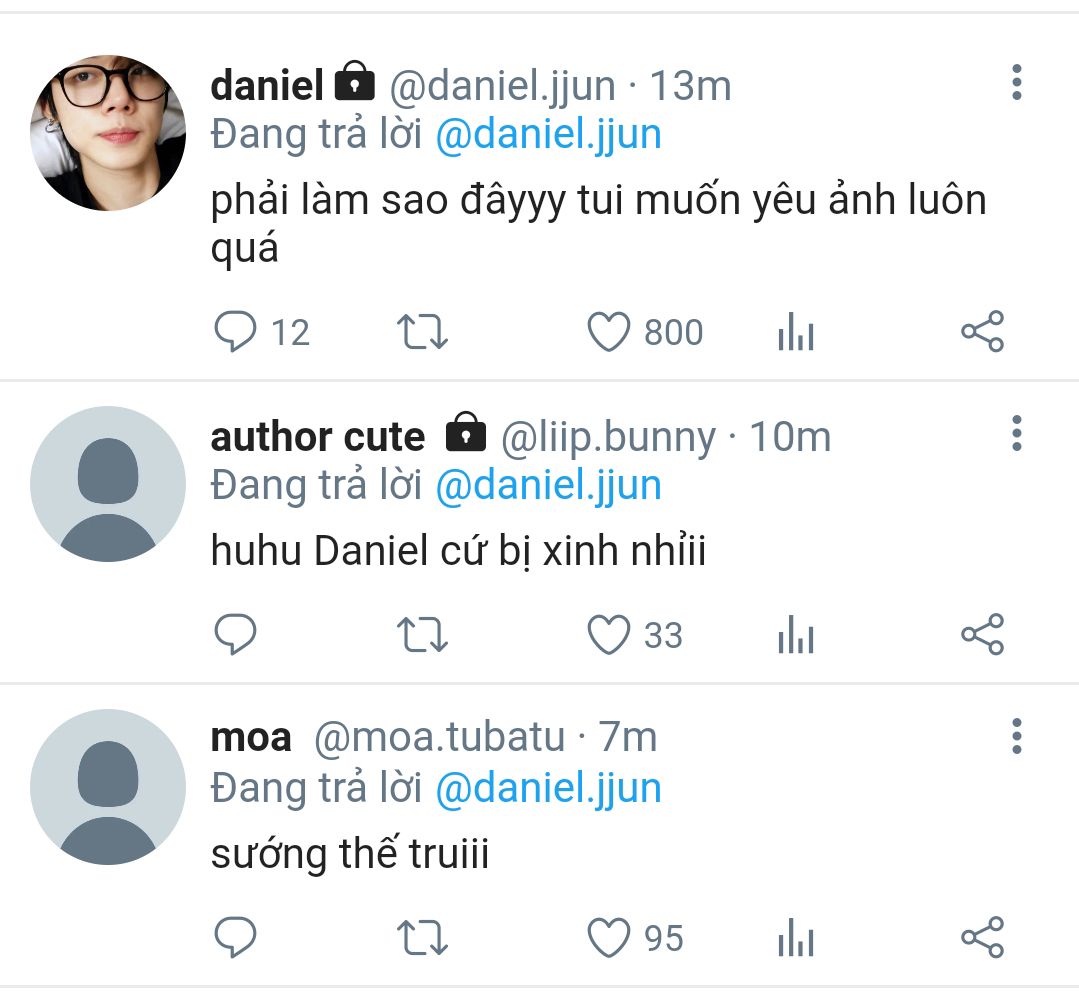Reply to author cute's tweet

pos(236,635)
